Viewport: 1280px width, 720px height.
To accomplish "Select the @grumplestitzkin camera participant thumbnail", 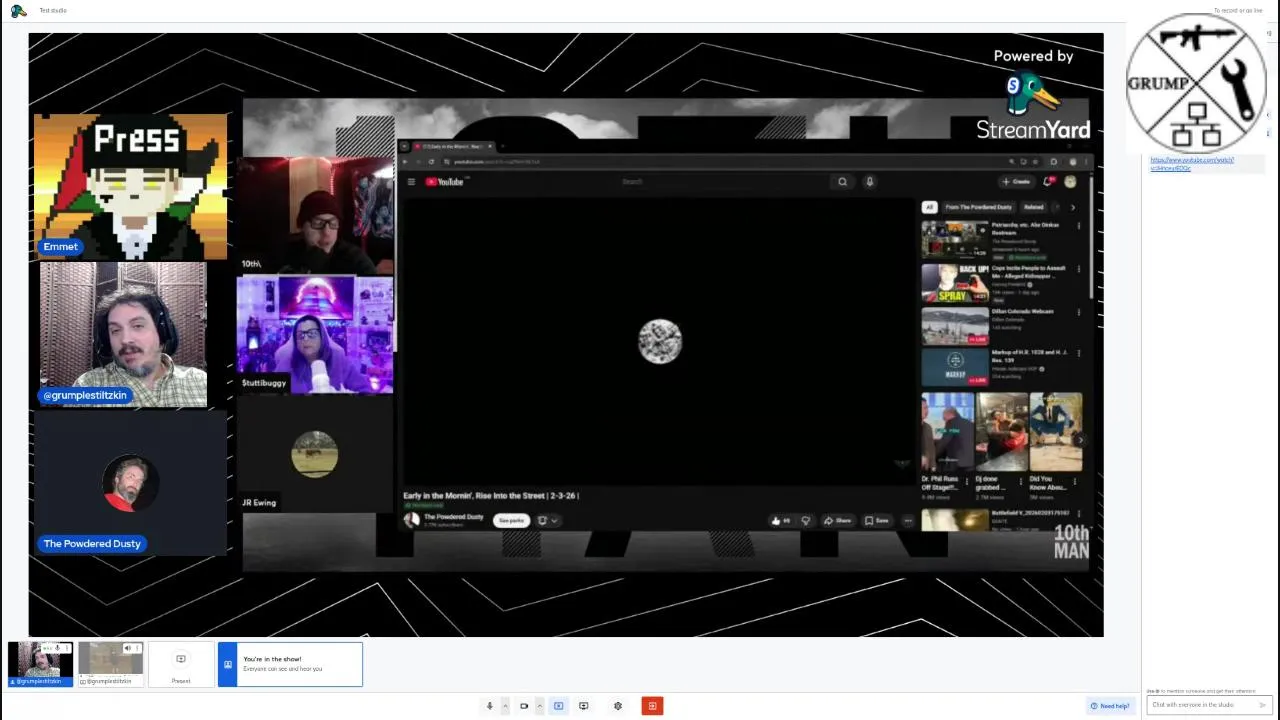I will pos(40,664).
